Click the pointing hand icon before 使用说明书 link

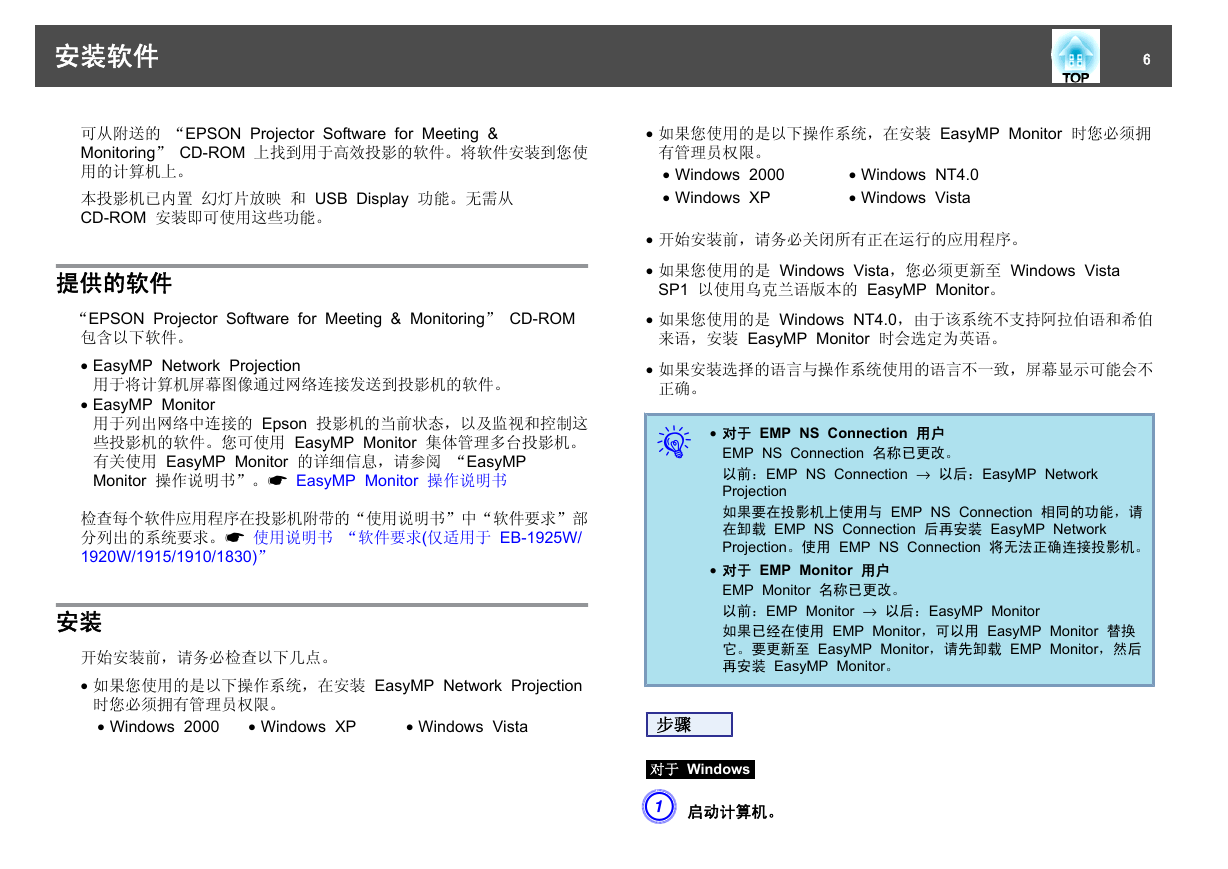tap(235, 537)
